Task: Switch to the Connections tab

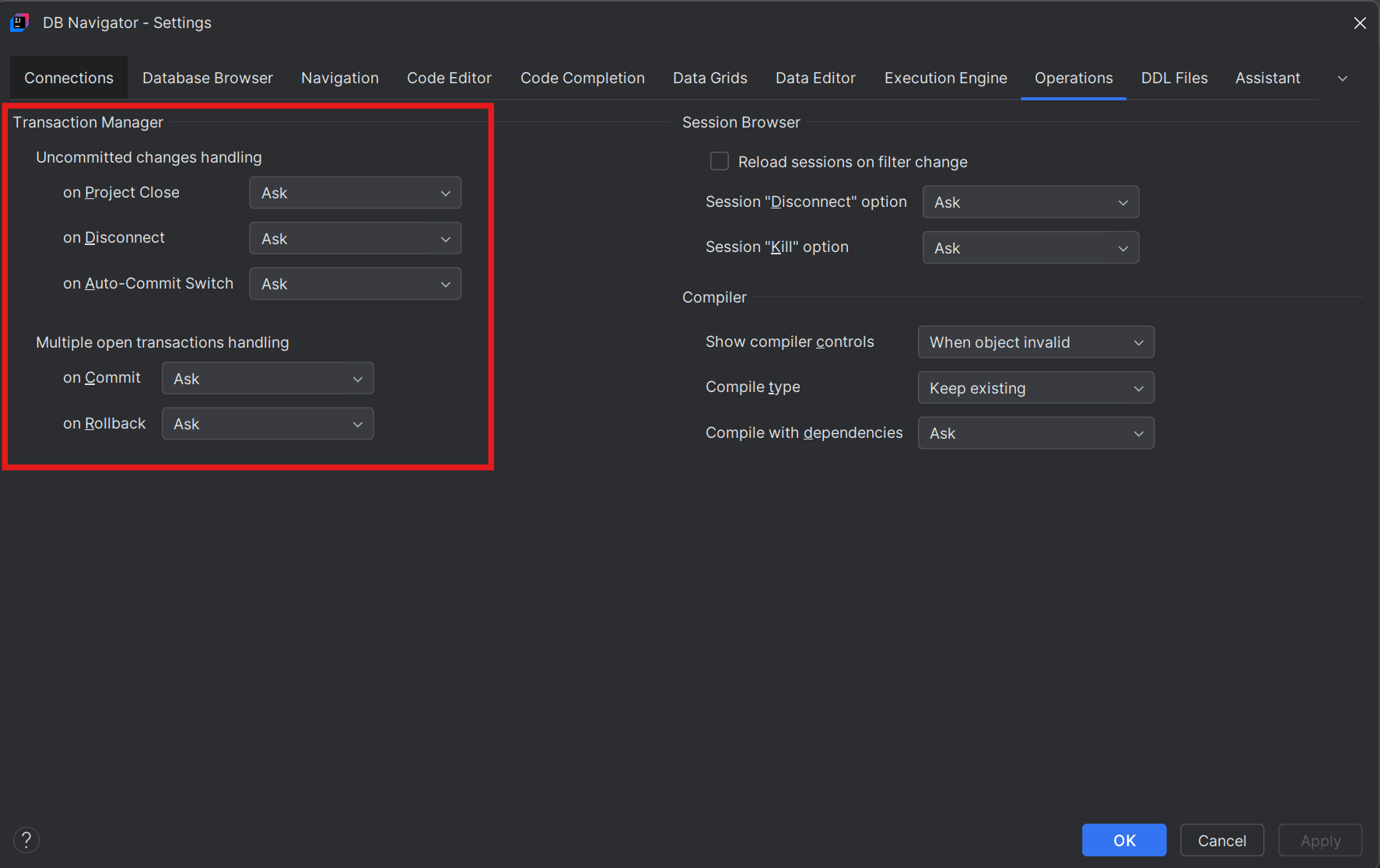Action: (x=68, y=78)
